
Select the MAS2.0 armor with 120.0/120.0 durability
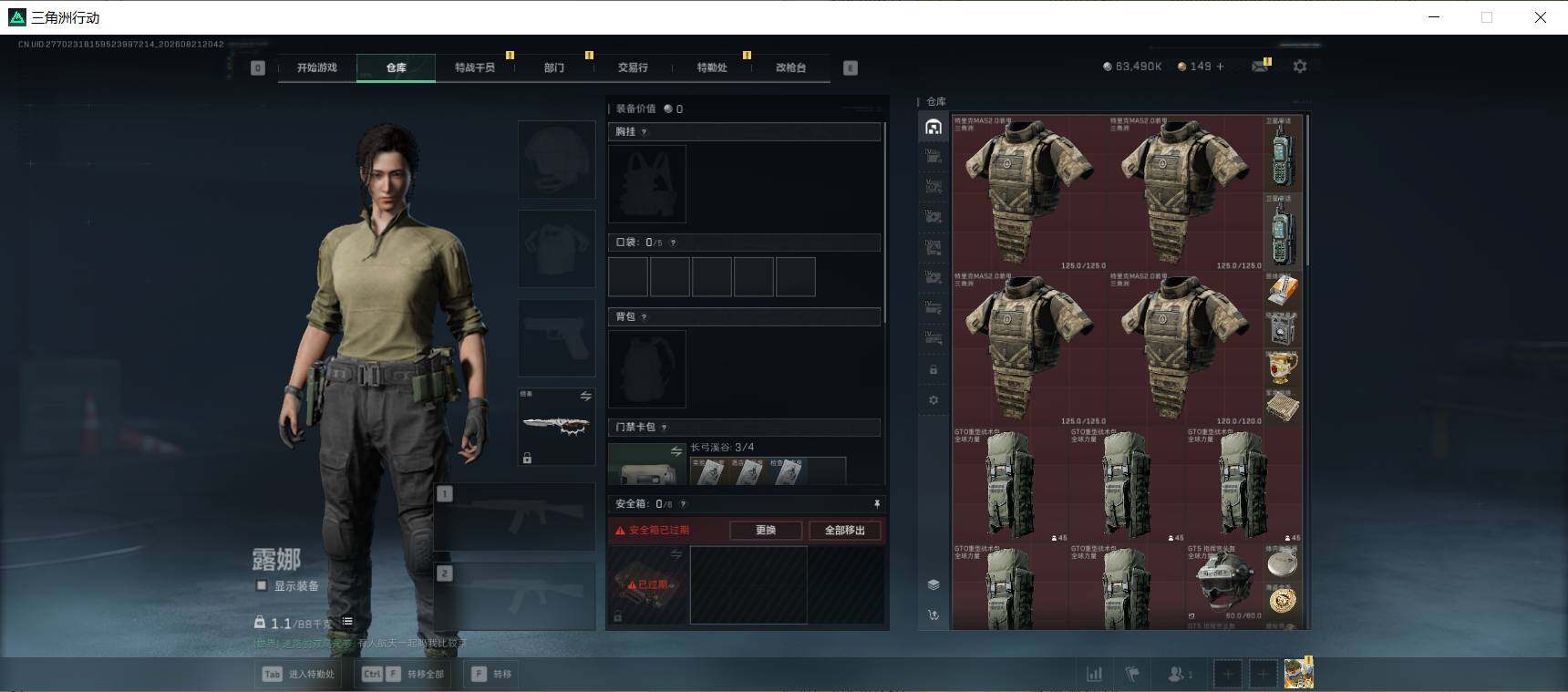pos(1186,349)
